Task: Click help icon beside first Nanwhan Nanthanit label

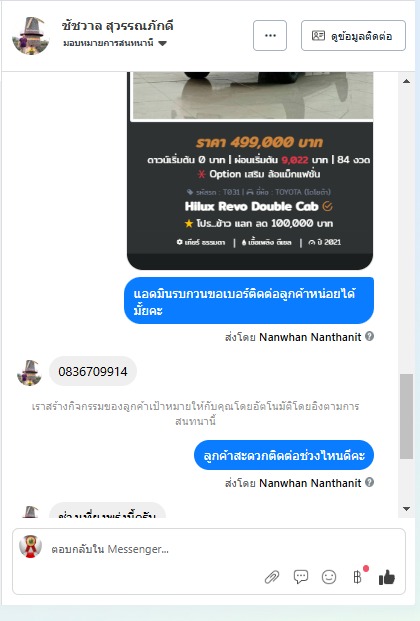Action: tap(369, 336)
